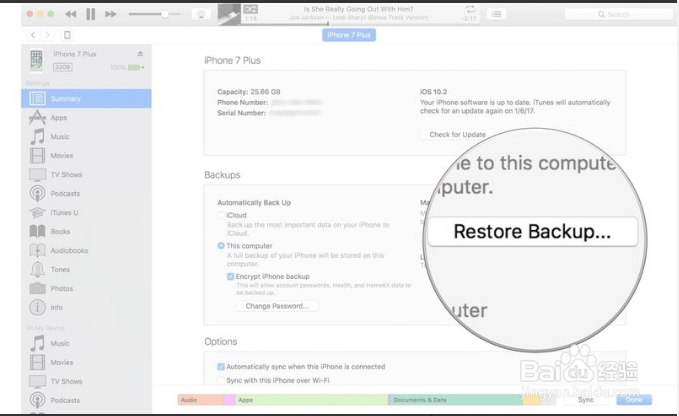Click the song progress bar

pyautogui.click(x=359, y=24)
